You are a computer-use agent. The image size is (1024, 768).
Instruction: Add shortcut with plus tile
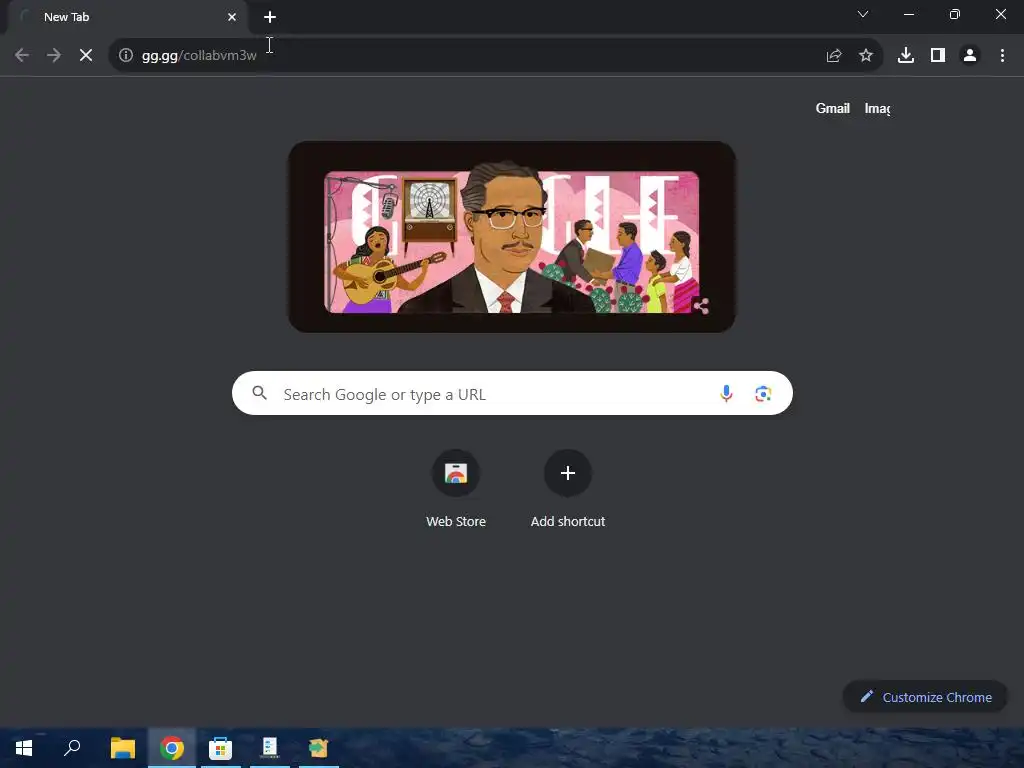click(568, 489)
